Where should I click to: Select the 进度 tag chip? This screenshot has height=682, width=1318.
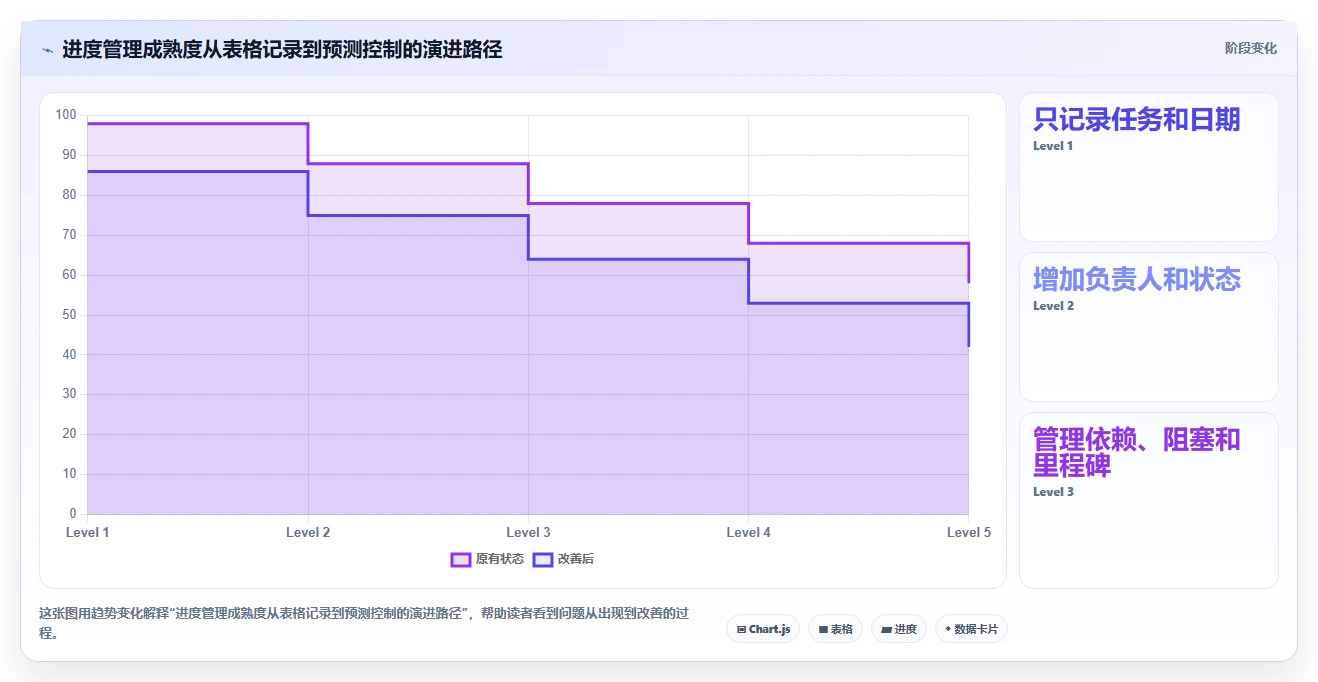(x=899, y=629)
